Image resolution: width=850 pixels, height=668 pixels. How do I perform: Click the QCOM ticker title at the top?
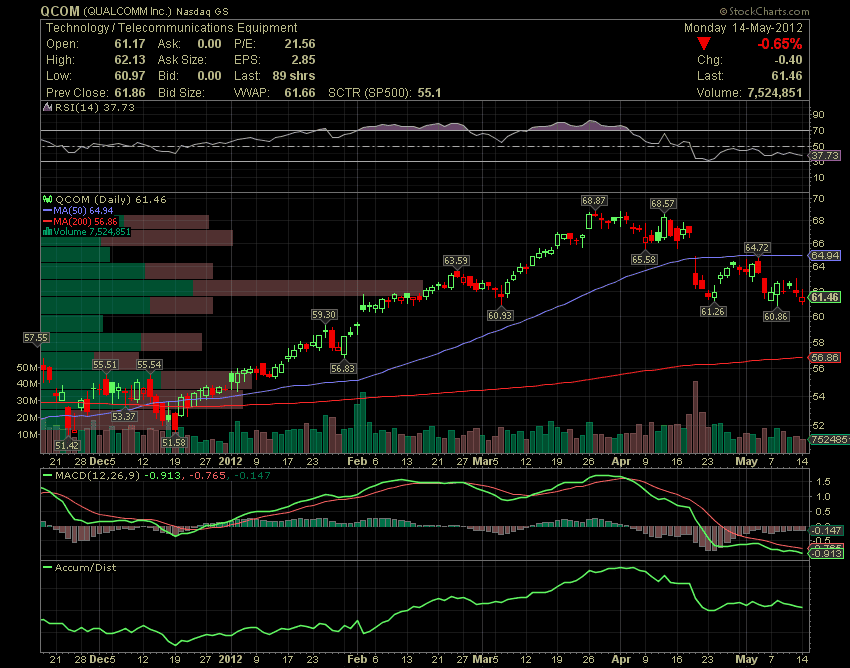pyautogui.click(x=60, y=11)
